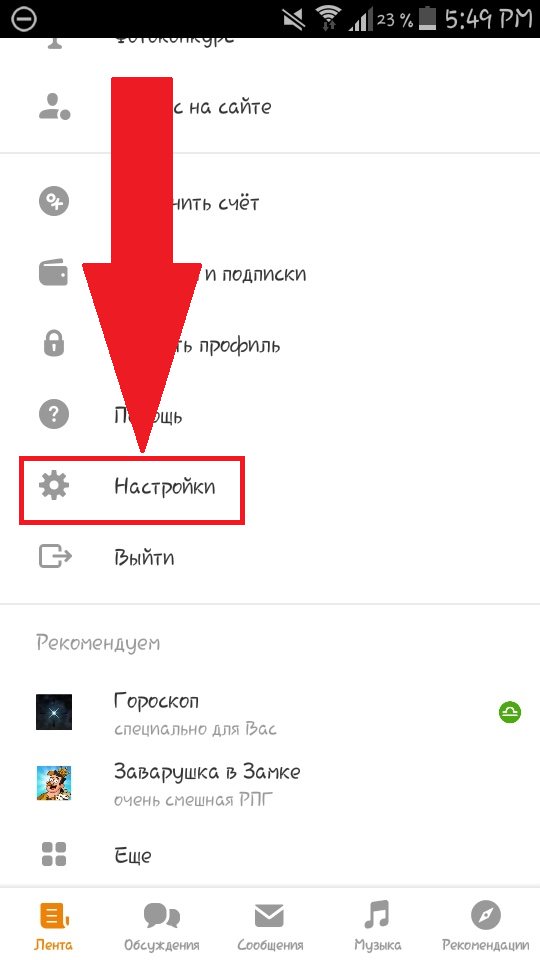Tap the four-squares Еще icon
Image resolution: width=540 pixels, height=960 pixels.
click(x=54, y=854)
